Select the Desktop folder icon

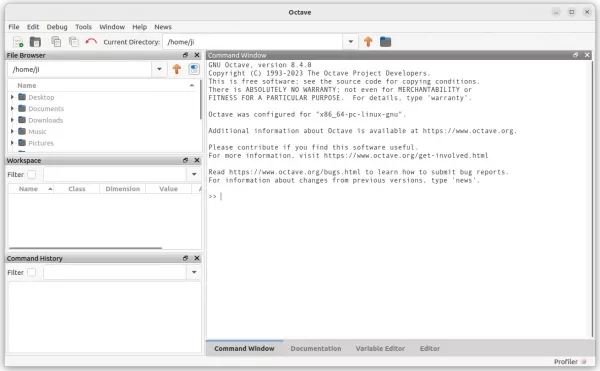tap(22, 97)
